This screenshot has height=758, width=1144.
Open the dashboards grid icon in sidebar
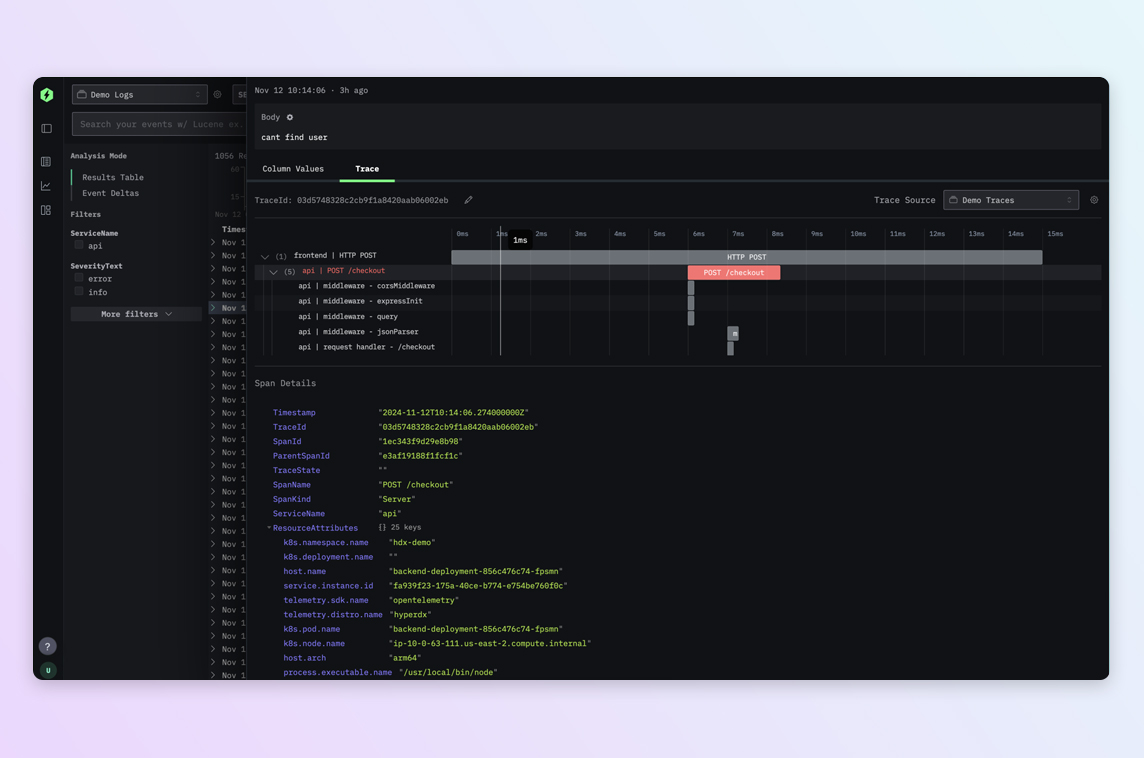pos(46,210)
